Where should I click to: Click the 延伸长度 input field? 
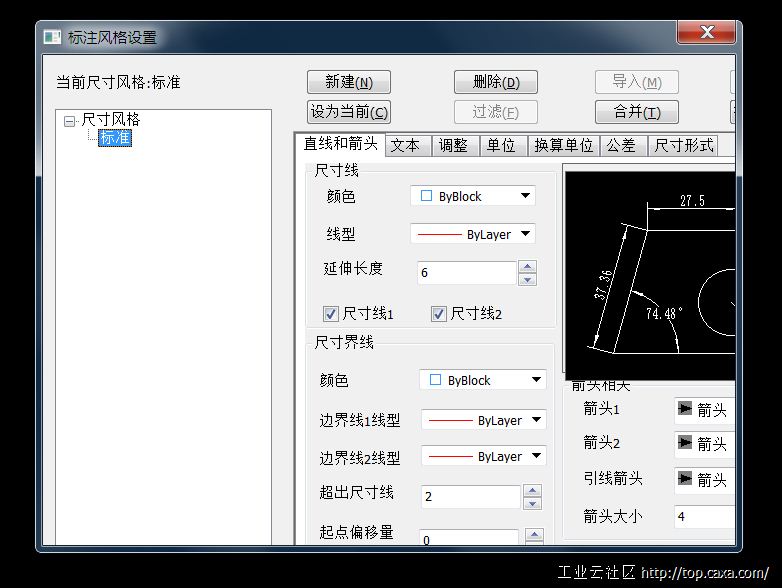tap(467, 272)
